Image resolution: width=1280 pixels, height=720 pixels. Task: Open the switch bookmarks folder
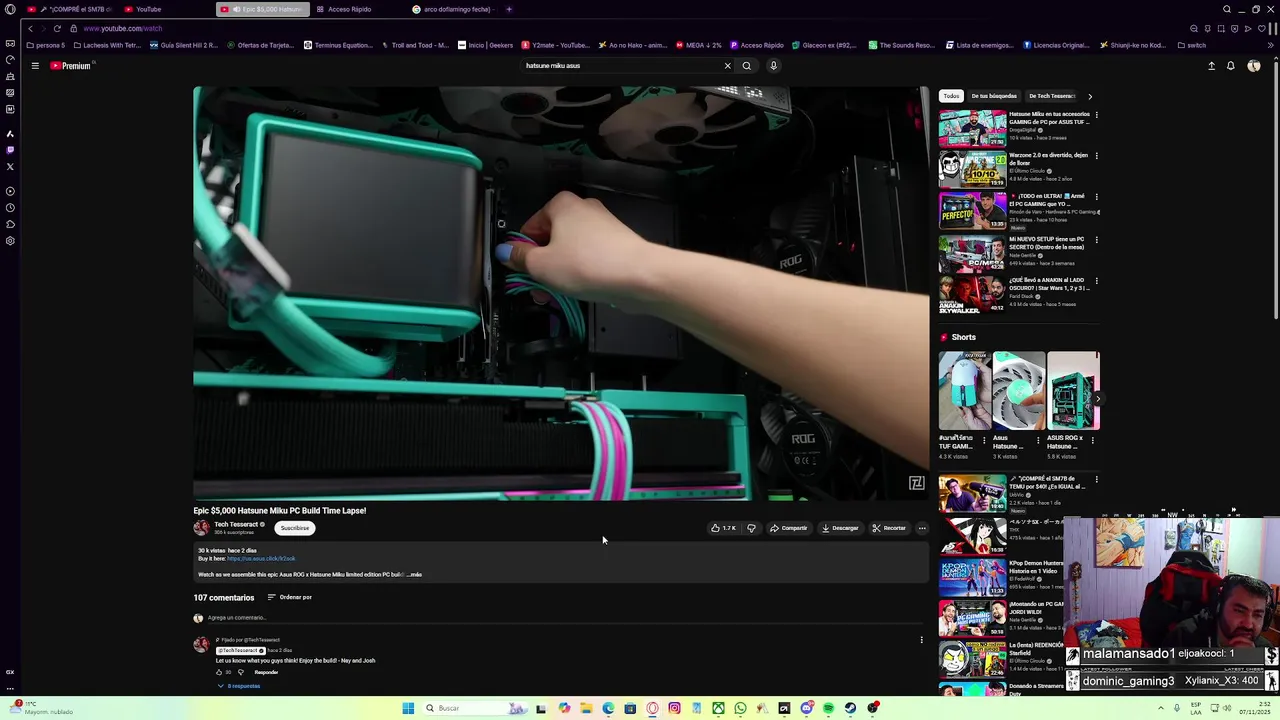point(1192,45)
